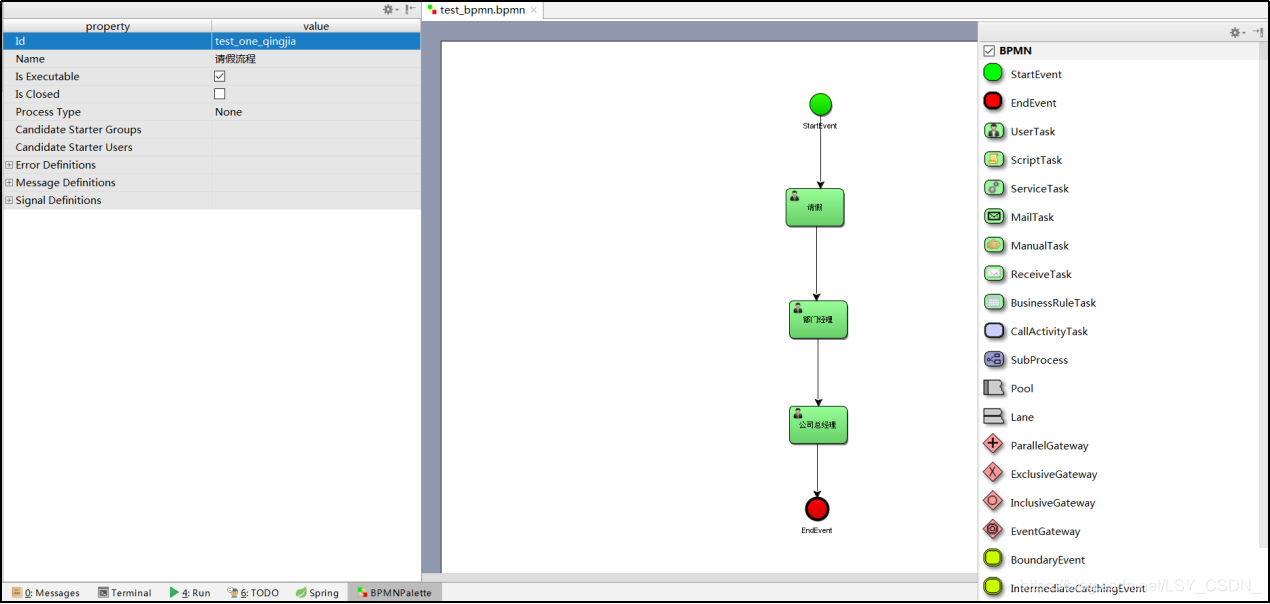
Task: Pick the UserTask palette icon
Action: [994, 130]
